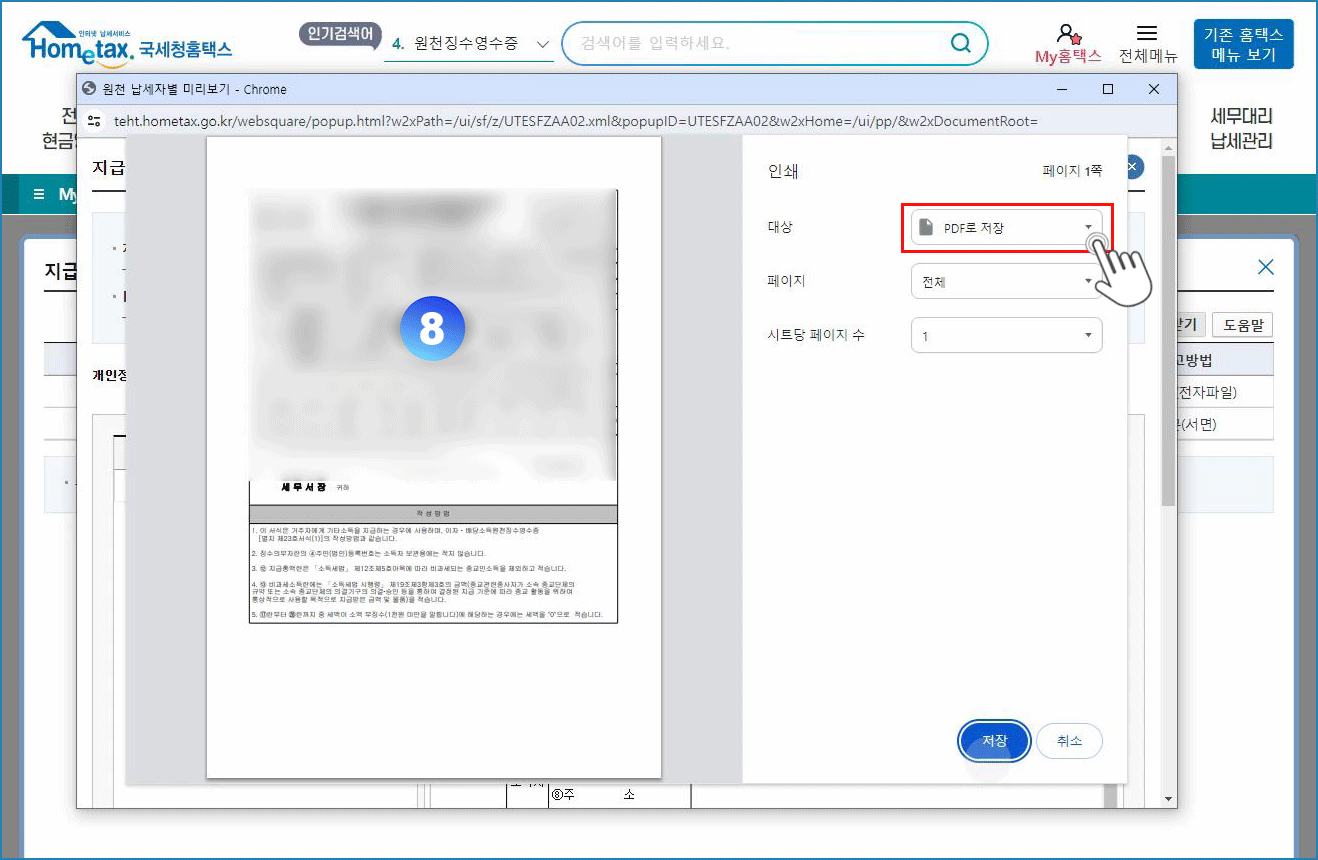Viewport: 1318px width, 860px height.
Task: Open 세무대리 납세관리 menu
Action: (x=1241, y=128)
